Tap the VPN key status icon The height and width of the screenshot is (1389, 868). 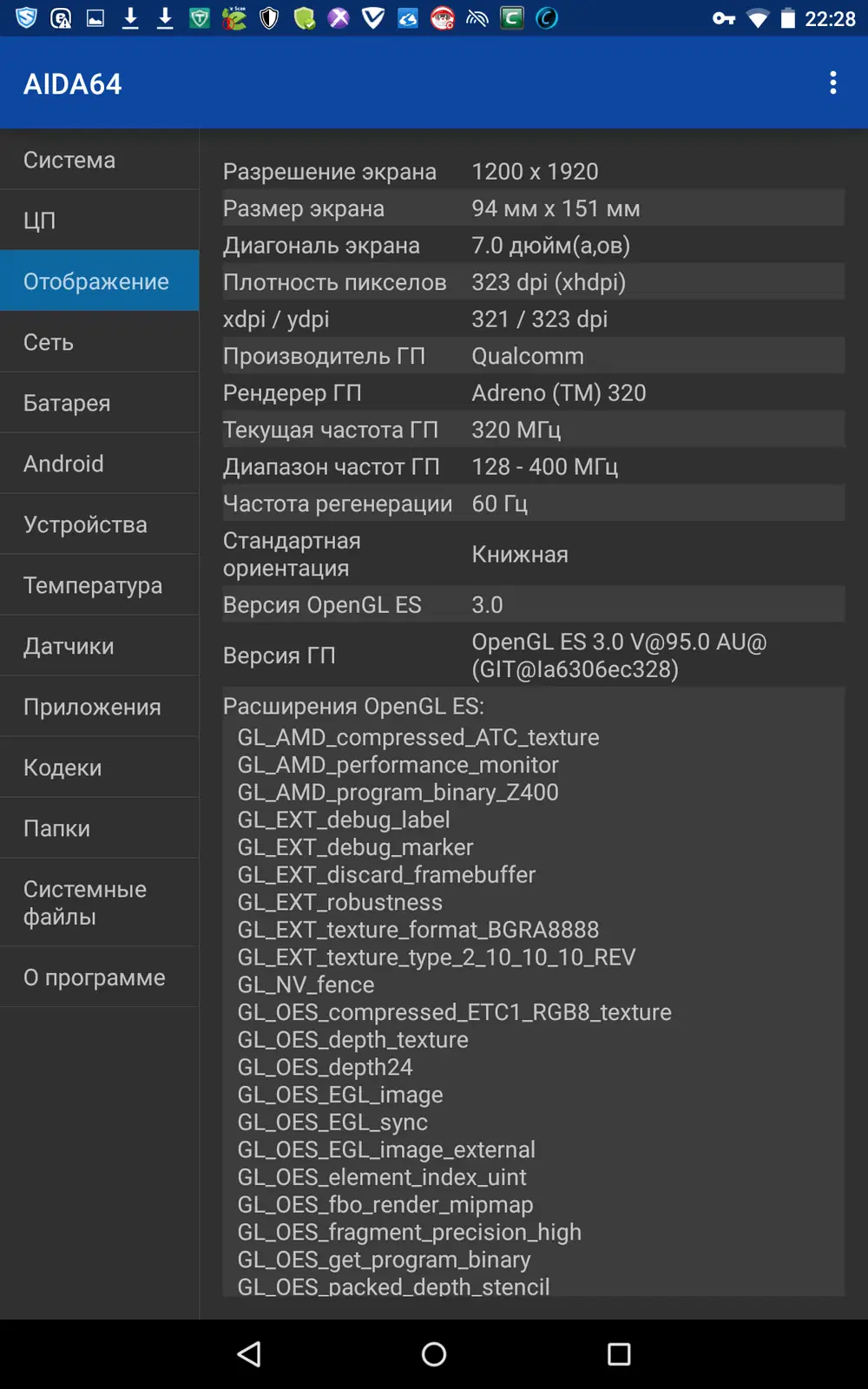(724, 18)
